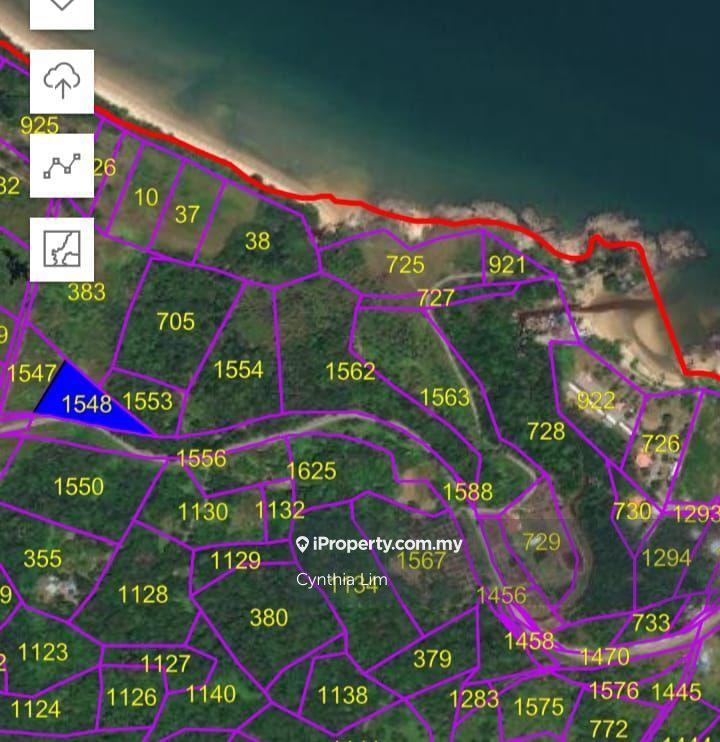Image resolution: width=720 pixels, height=742 pixels.
Task: Click on land parcel 1562
Action: 349,371
